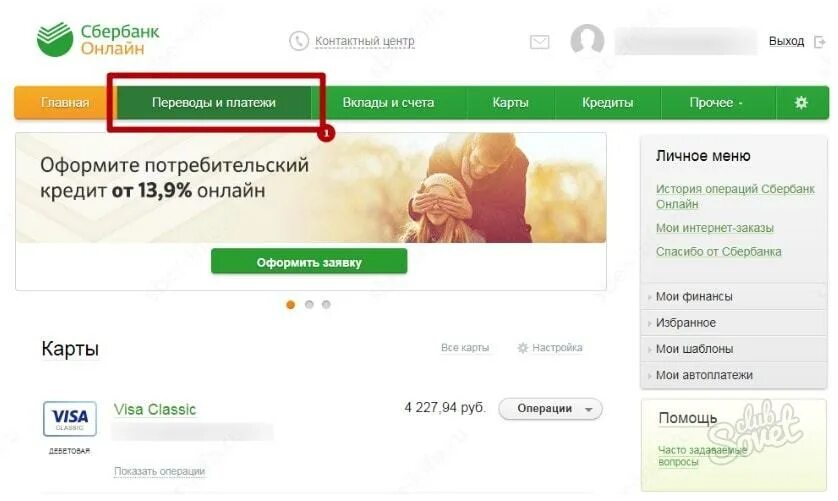This screenshot has width=838, height=501.
Task: Click the Sberbank Online logo
Action: click(x=98, y=40)
